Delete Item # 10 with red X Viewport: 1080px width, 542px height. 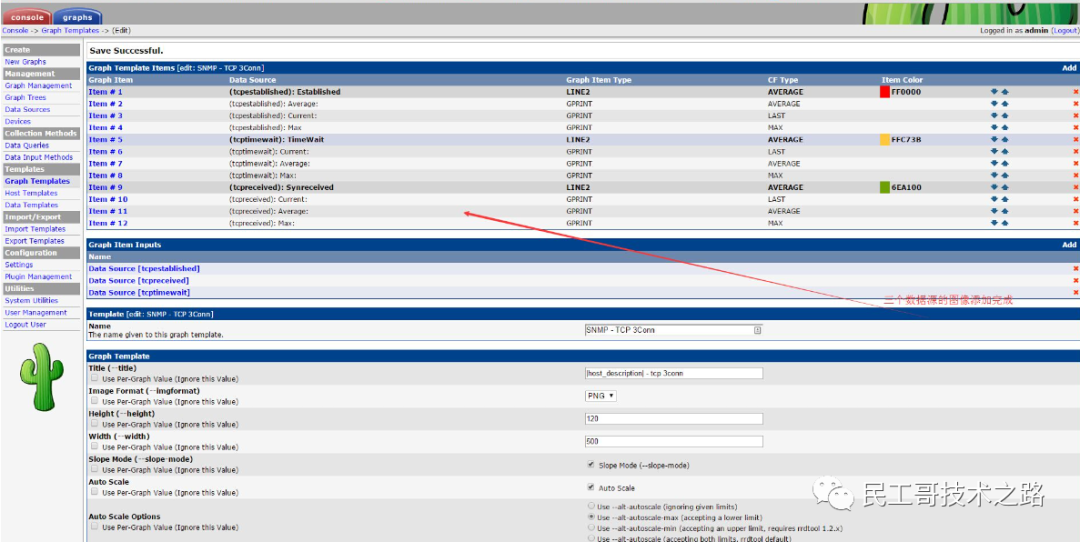pos(1075,199)
